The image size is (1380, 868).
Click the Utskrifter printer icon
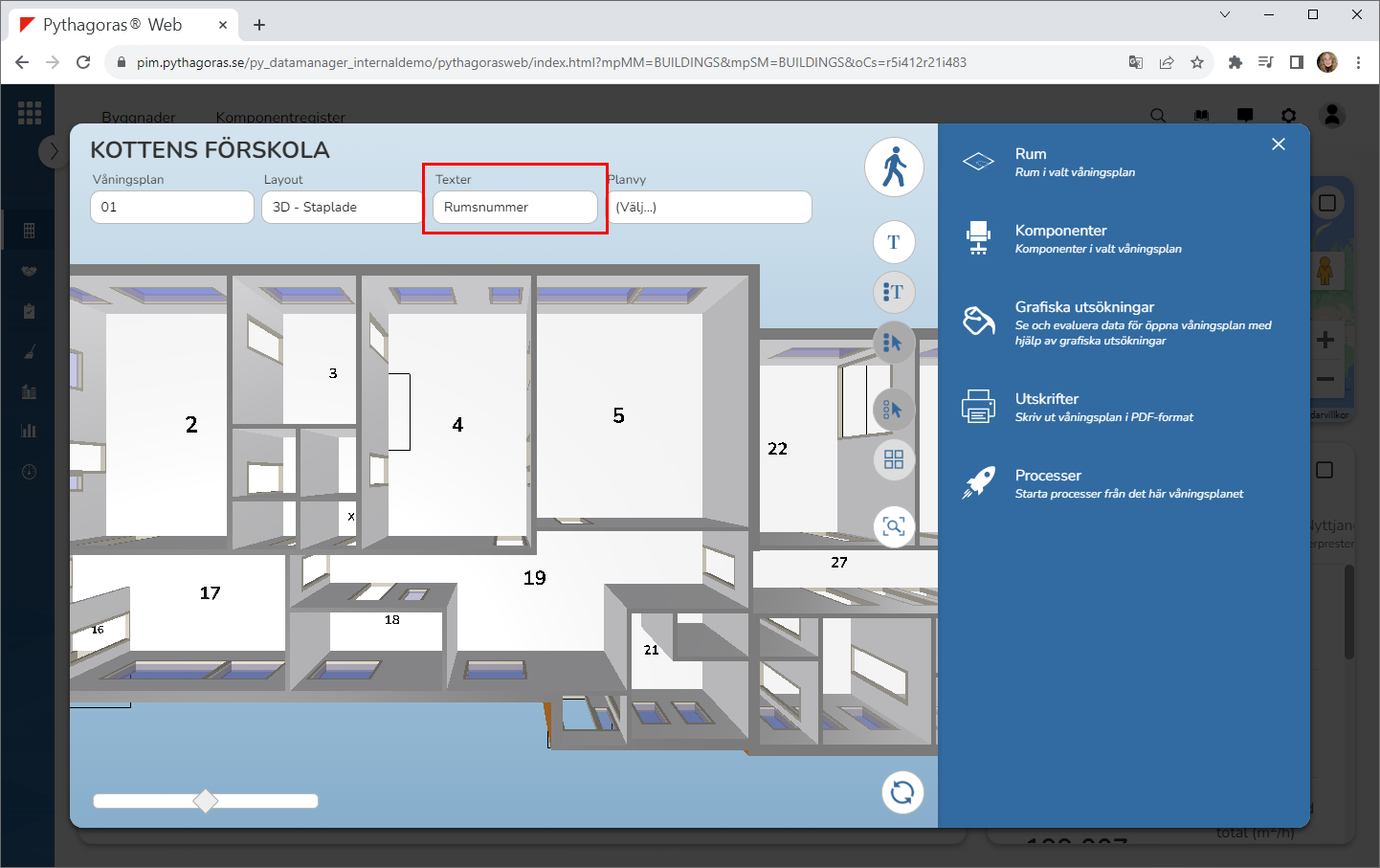coord(978,407)
